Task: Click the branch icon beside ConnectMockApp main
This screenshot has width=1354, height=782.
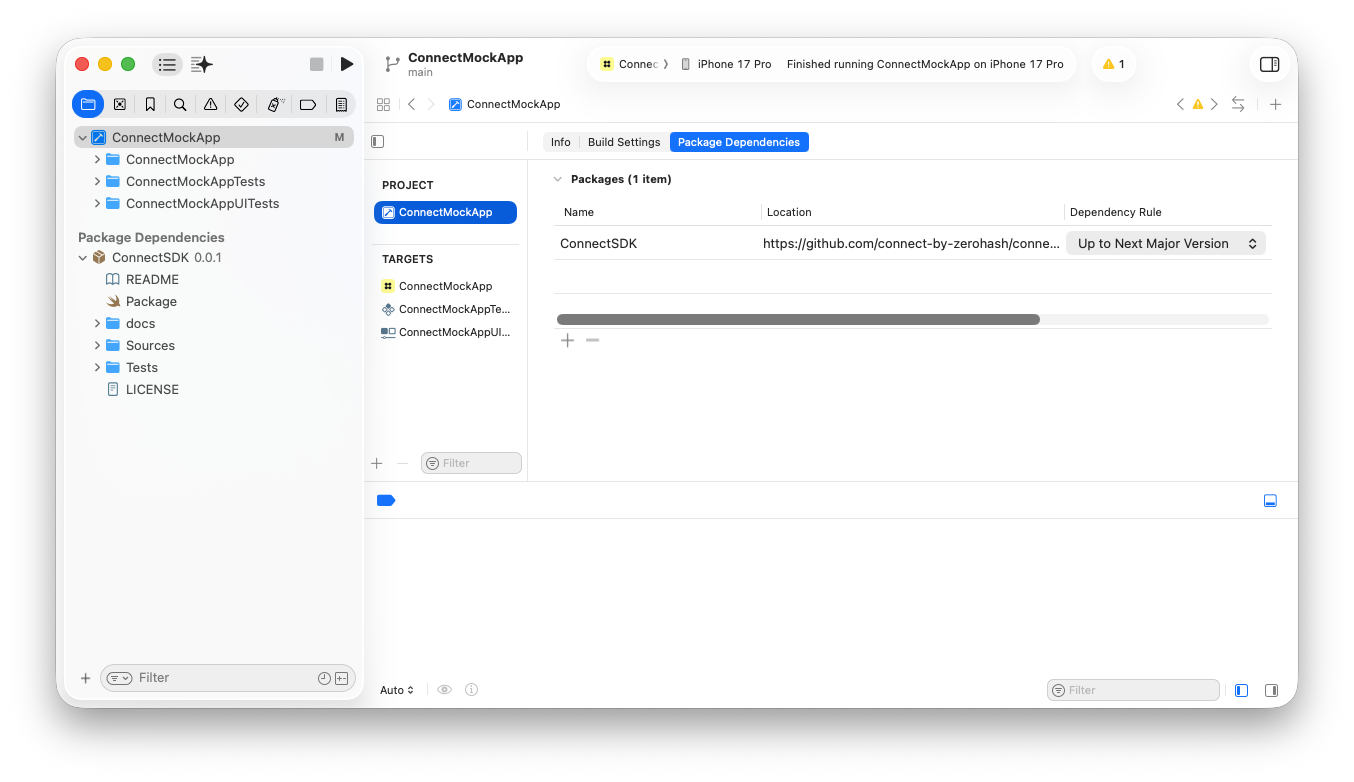Action: tap(392, 64)
